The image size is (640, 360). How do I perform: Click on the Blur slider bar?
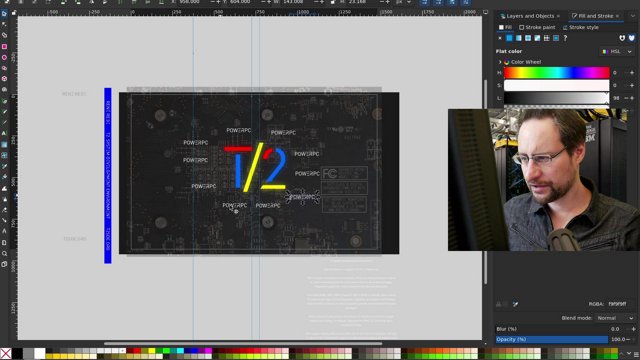click(x=552, y=329)
